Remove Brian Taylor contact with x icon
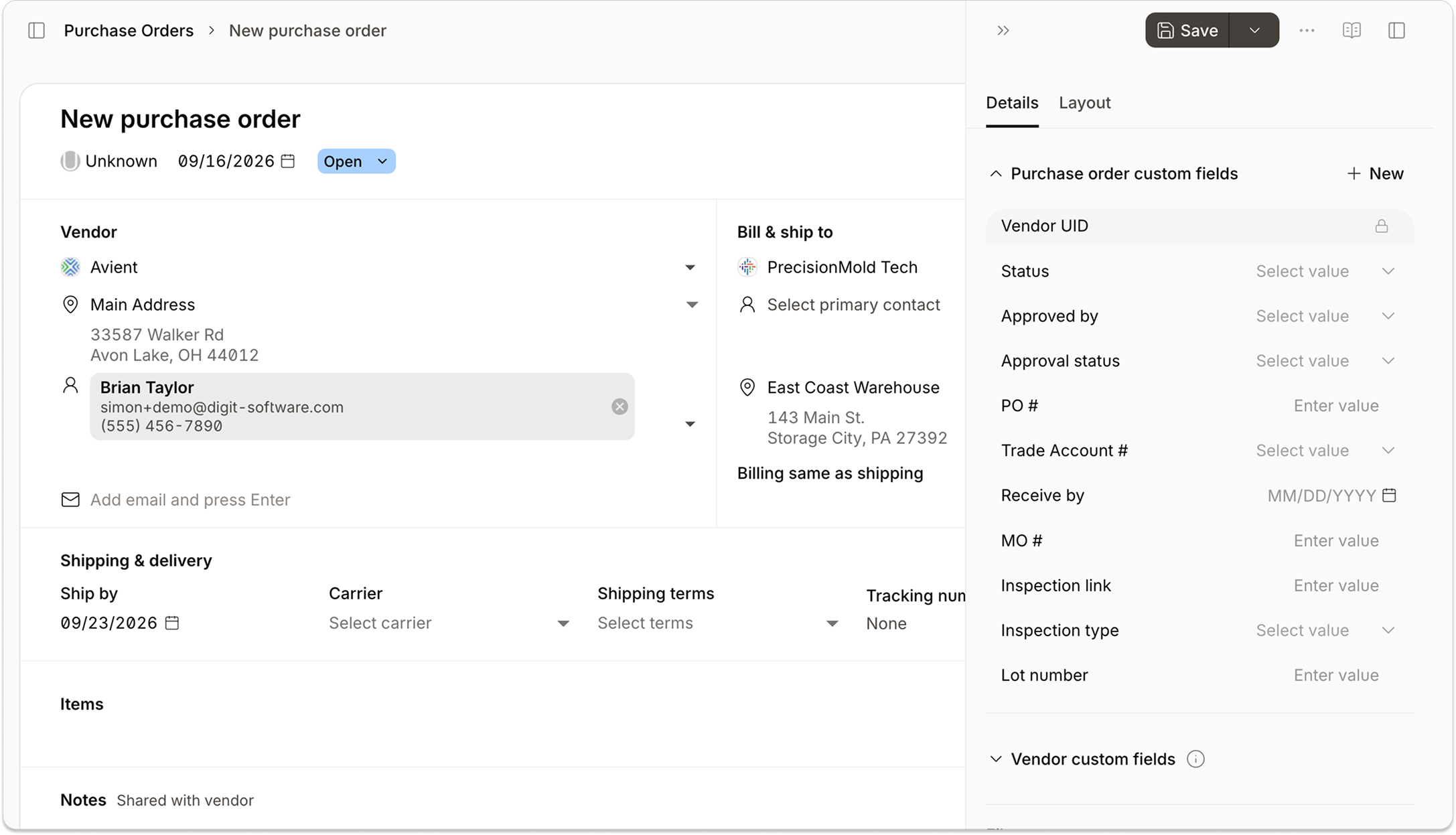The image size is (1456, 835). 620,406
